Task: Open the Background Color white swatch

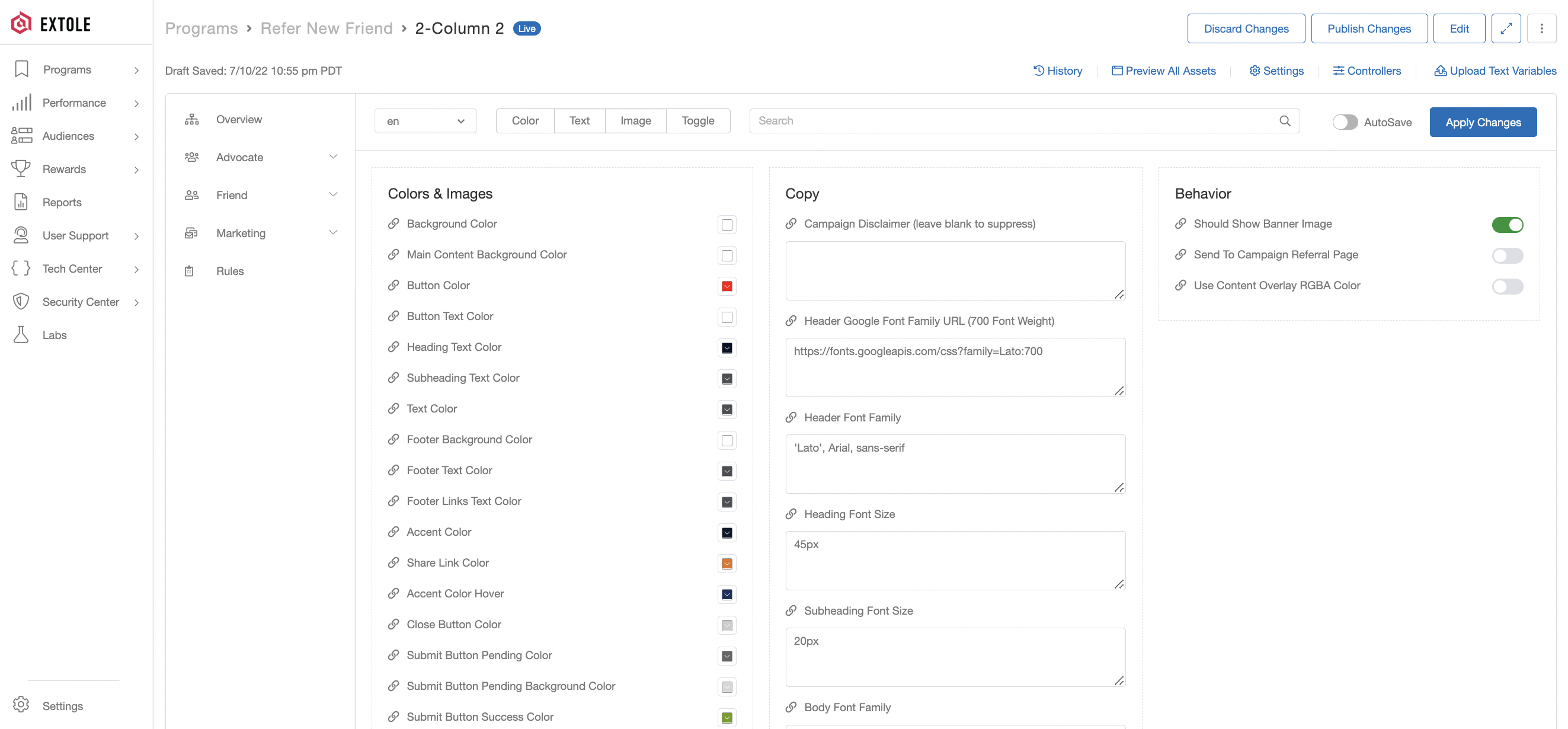Action: point(727,225)
